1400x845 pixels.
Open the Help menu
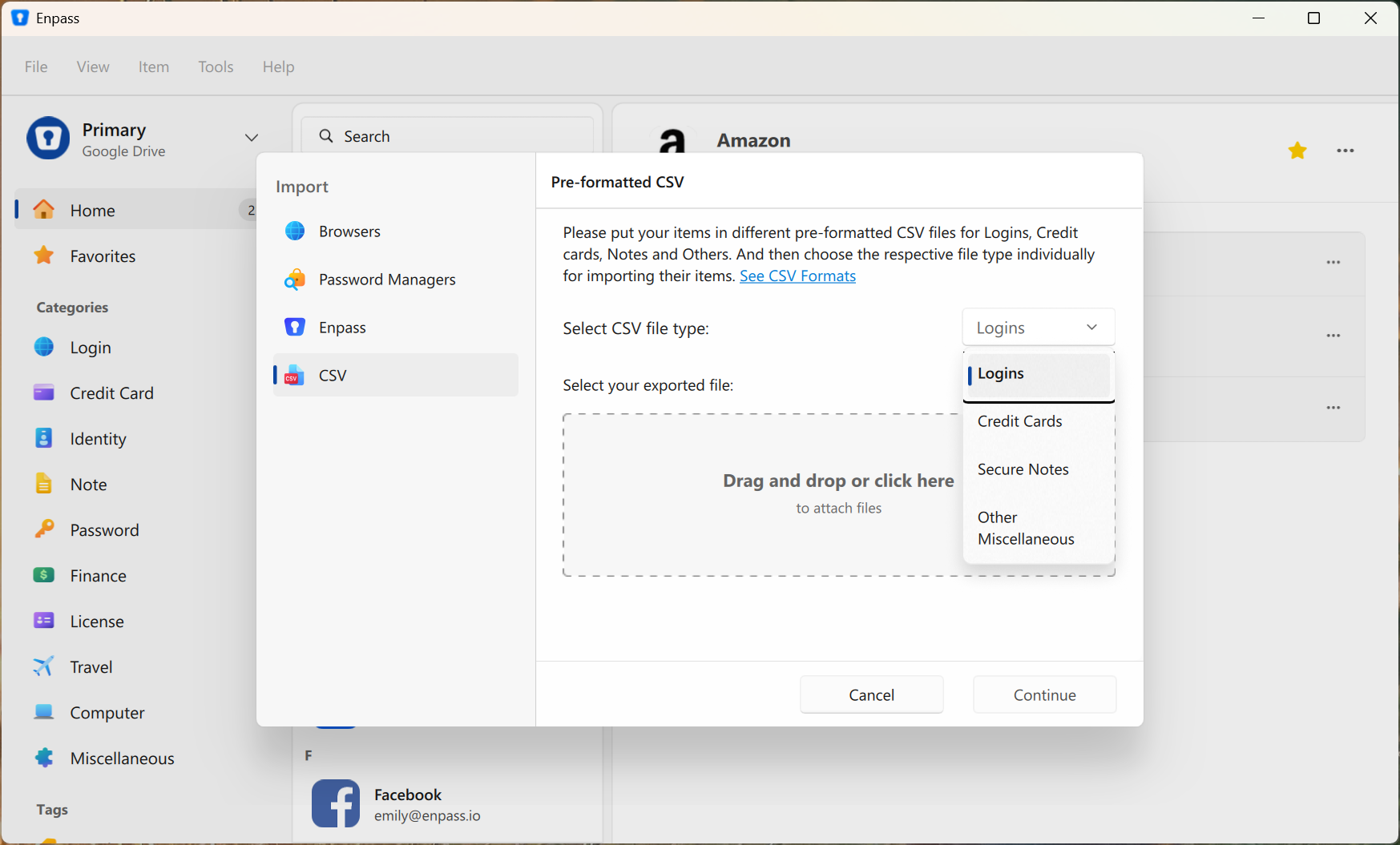tap(278, 66)
